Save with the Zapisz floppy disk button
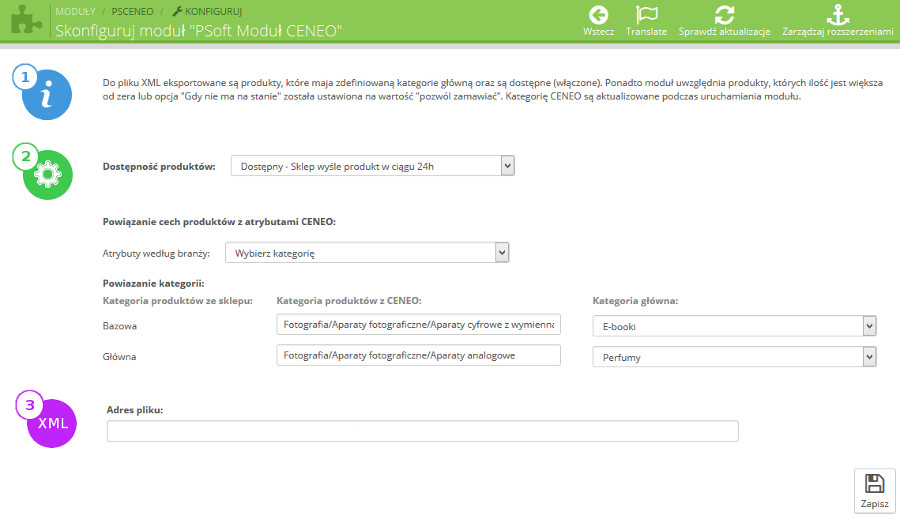This screenshot has width=900, height=526. pyautogui.click(x=874, y=490)
